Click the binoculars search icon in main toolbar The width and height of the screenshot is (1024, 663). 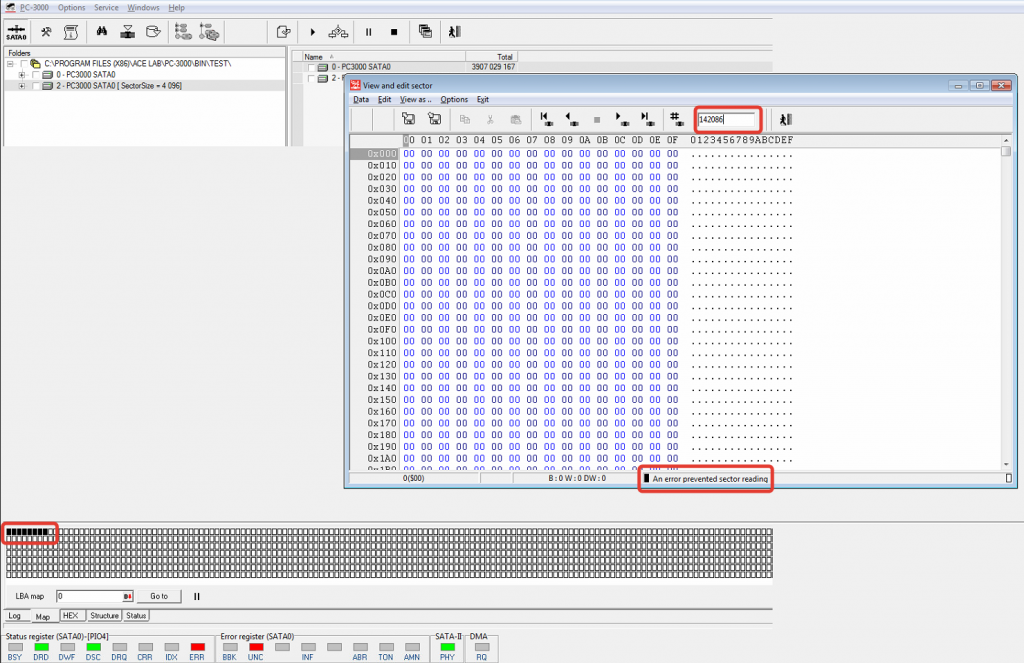[101, 32]
